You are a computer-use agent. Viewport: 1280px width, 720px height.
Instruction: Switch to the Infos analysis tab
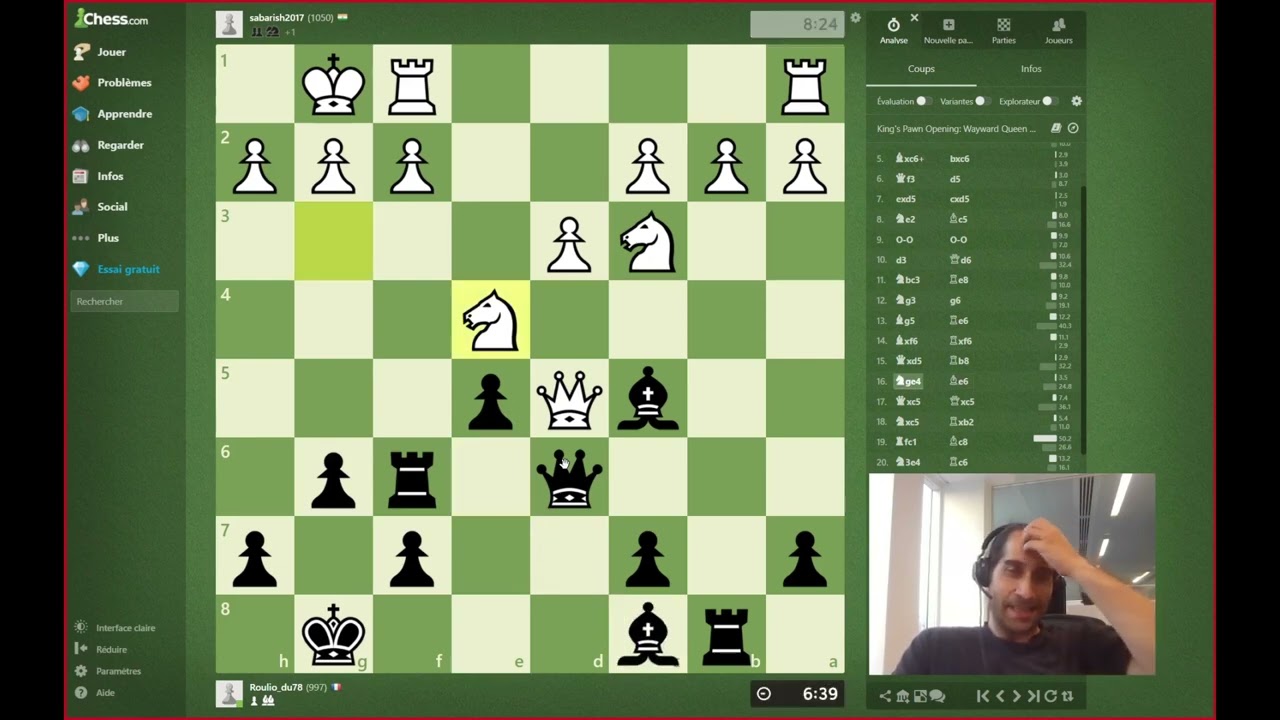coord(1031,69)
